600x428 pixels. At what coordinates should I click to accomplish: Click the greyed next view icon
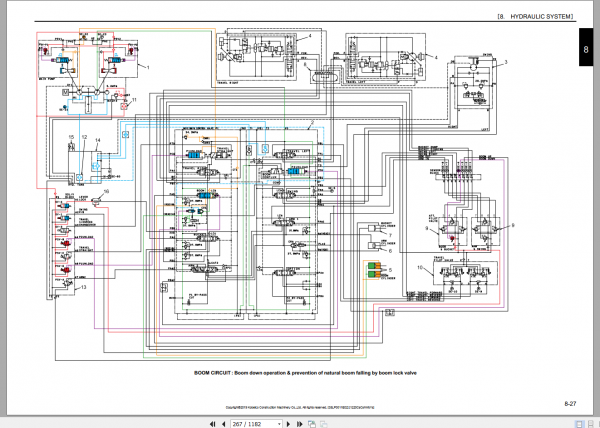click(x=323, y=424)
